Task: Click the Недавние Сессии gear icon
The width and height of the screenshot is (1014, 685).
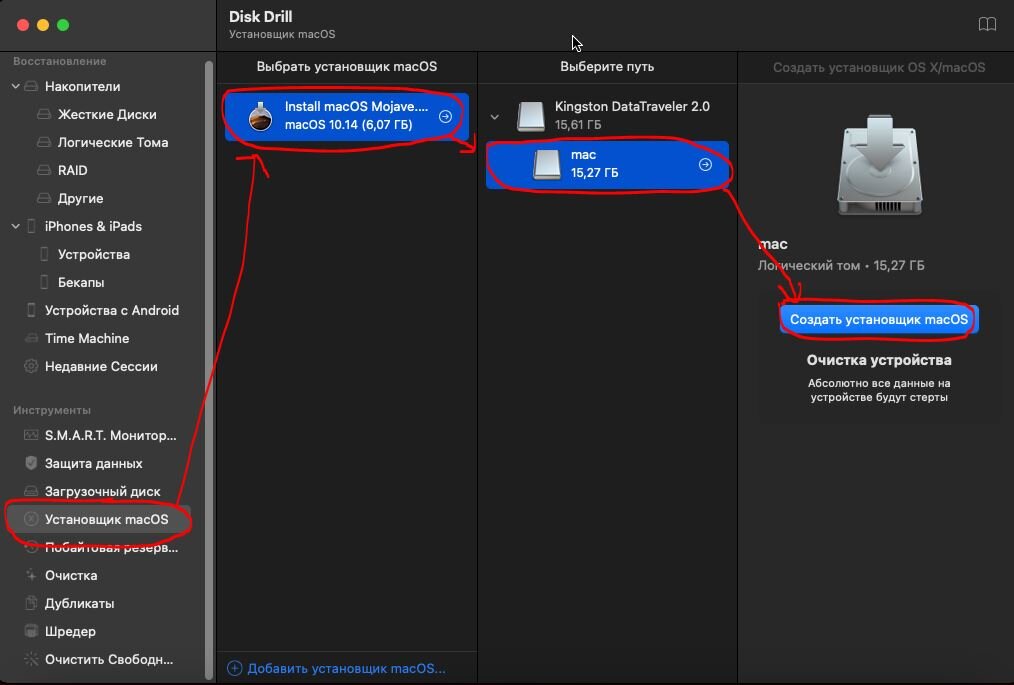Action: tap(31, 366)
